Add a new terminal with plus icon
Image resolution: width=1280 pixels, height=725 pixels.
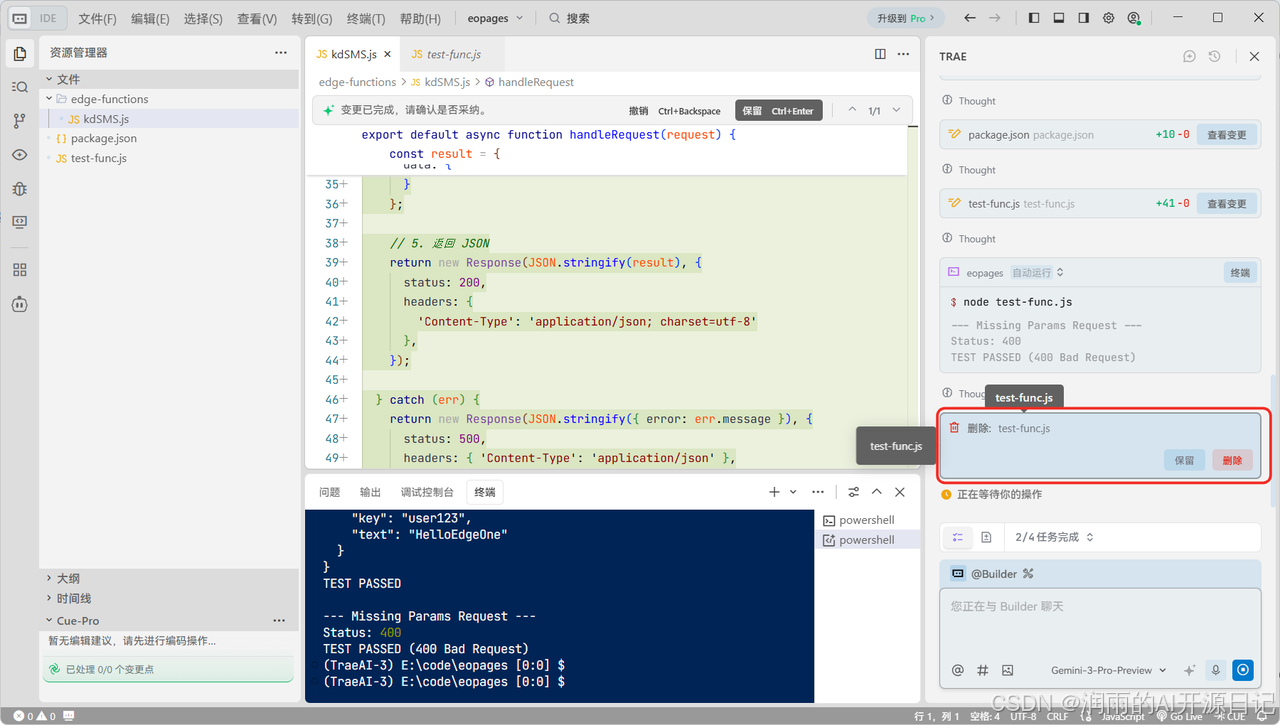(x=774, y=492)
